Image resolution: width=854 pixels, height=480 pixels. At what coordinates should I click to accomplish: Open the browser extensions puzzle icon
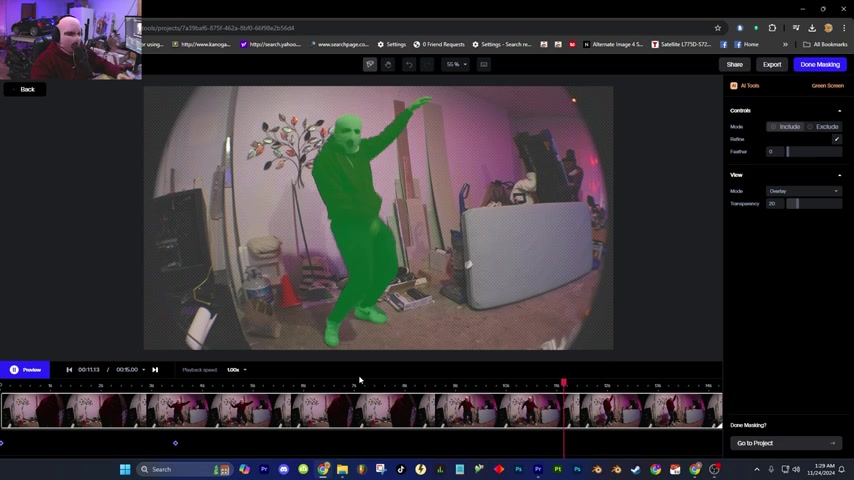tap(772, 28)
